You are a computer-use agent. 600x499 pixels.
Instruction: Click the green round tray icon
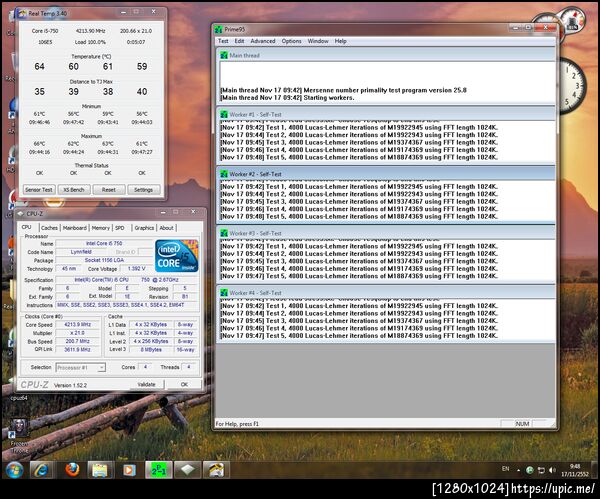[x=530, y=470]
